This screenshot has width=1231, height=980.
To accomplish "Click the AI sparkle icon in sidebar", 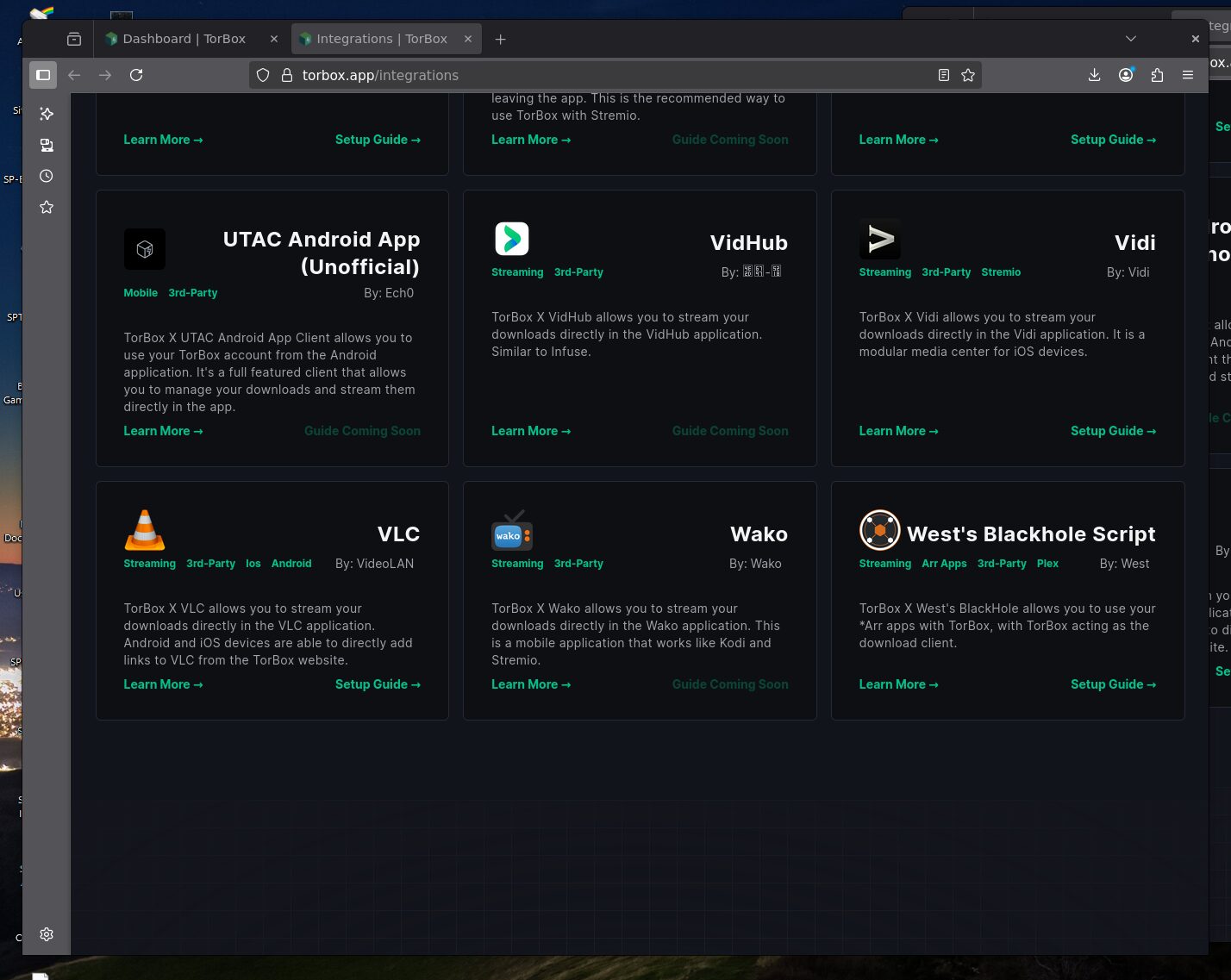I will tap(47, 114).
